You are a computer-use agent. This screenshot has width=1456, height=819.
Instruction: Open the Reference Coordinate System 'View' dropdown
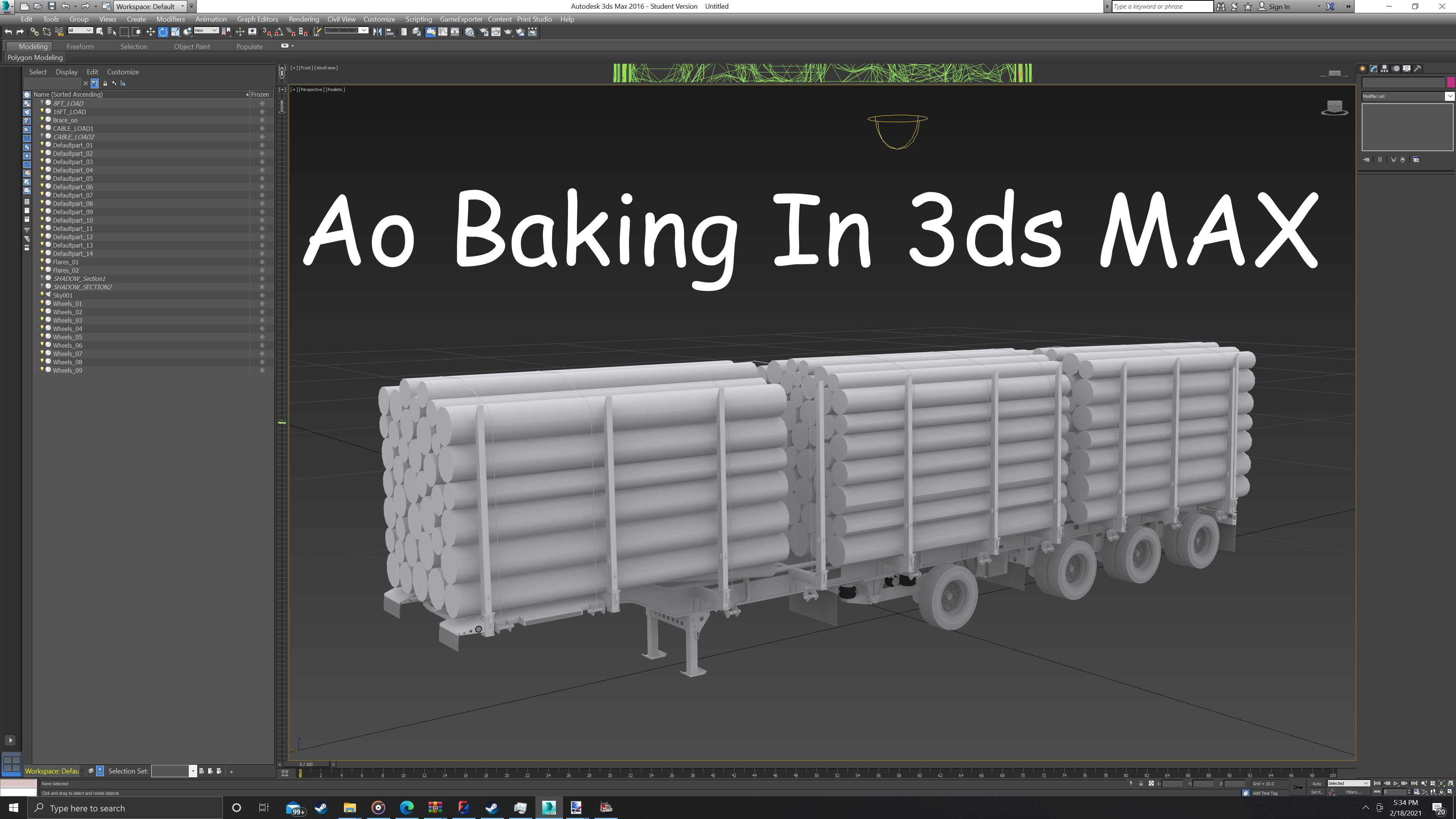[206, 30]
